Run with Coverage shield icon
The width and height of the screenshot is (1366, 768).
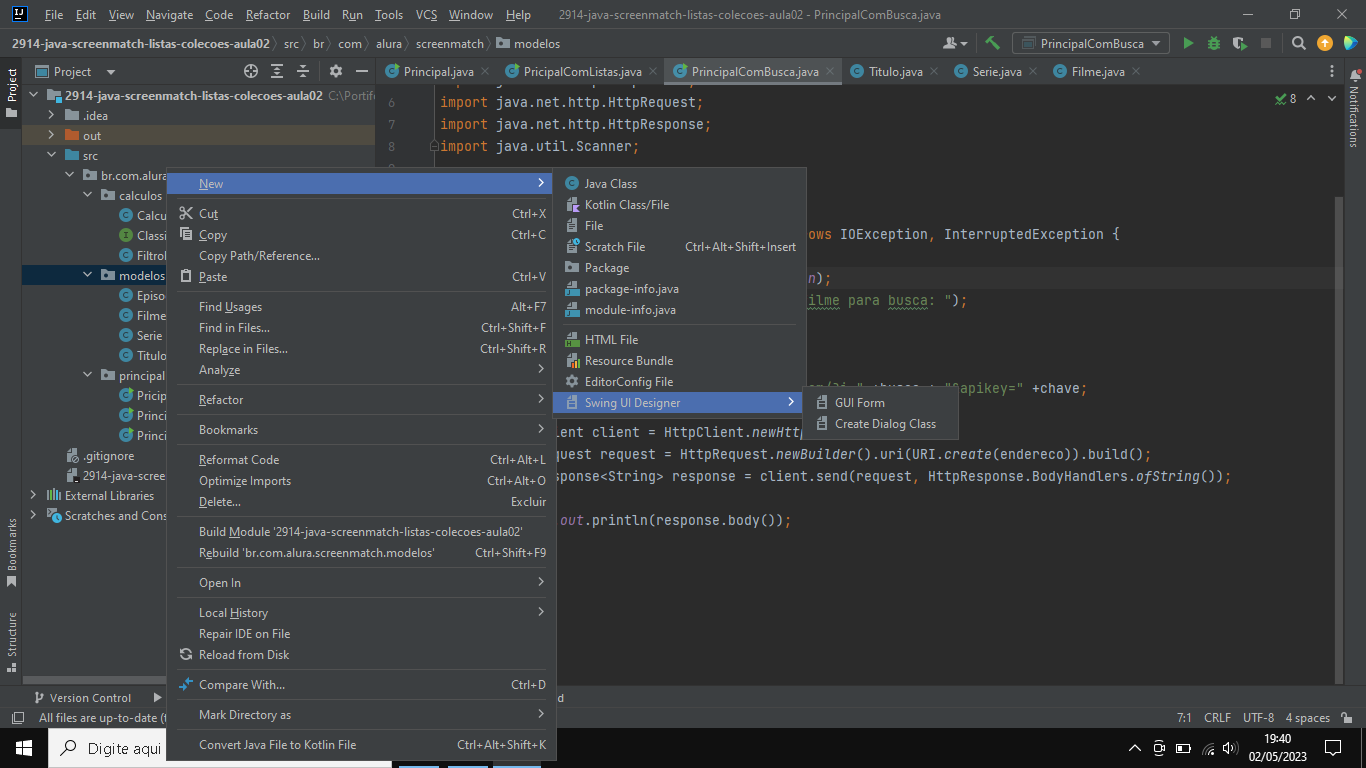[x=1240, y=44]
